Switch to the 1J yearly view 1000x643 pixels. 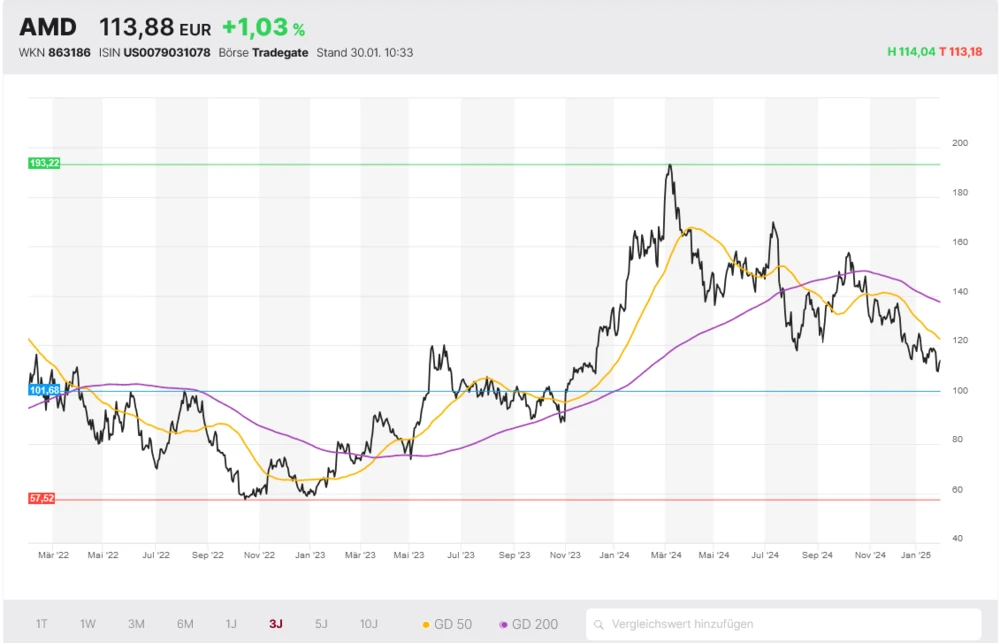click(231, 624)
